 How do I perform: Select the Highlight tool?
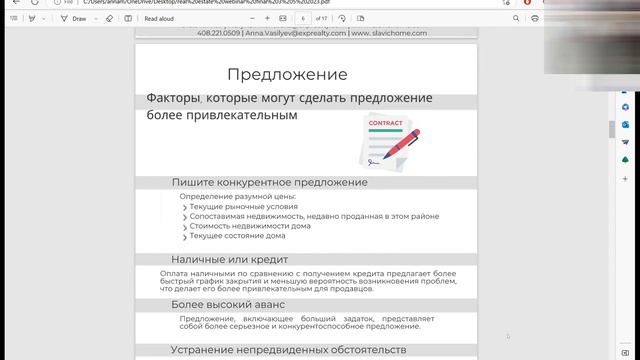pos(32,18)
